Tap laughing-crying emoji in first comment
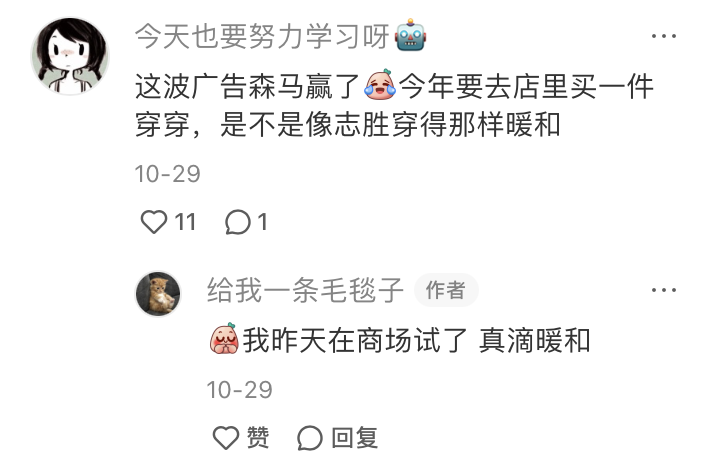Image resolution: width=706 pixels, height=456 pixels. [x=380, y=84]
